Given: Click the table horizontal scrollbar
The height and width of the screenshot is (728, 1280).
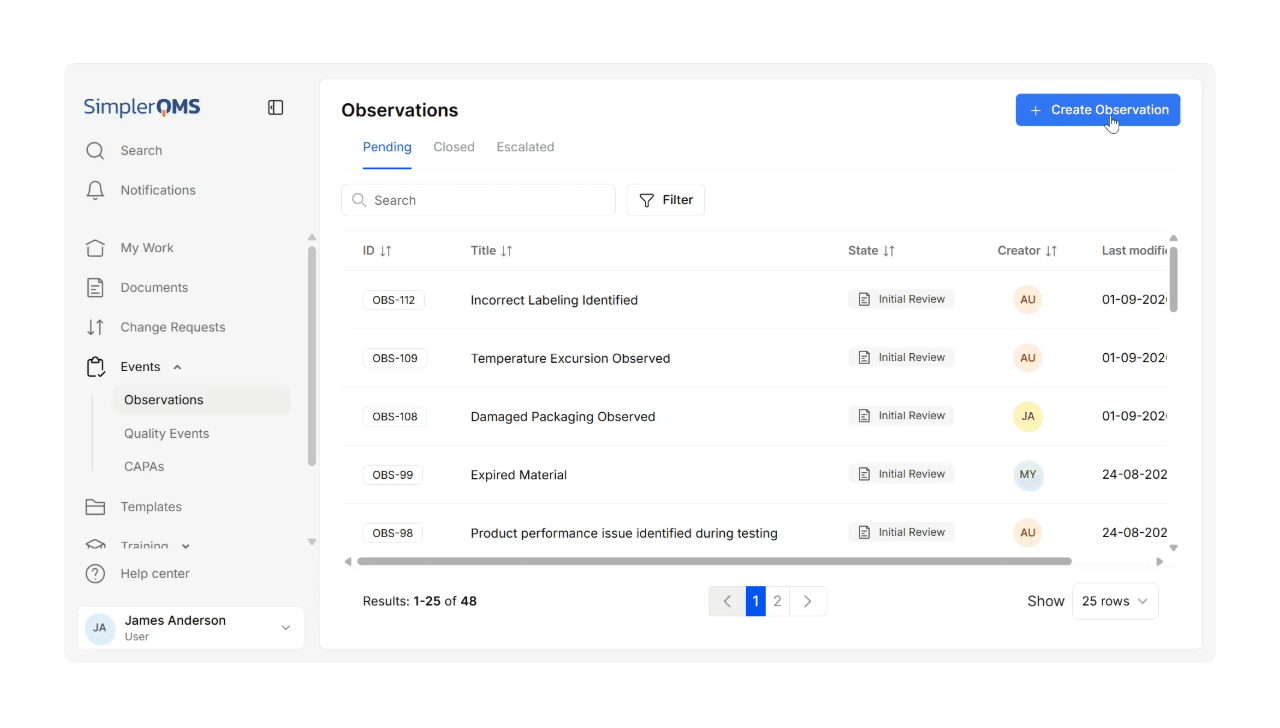Looking at the screenshot, I should point(714,562).
